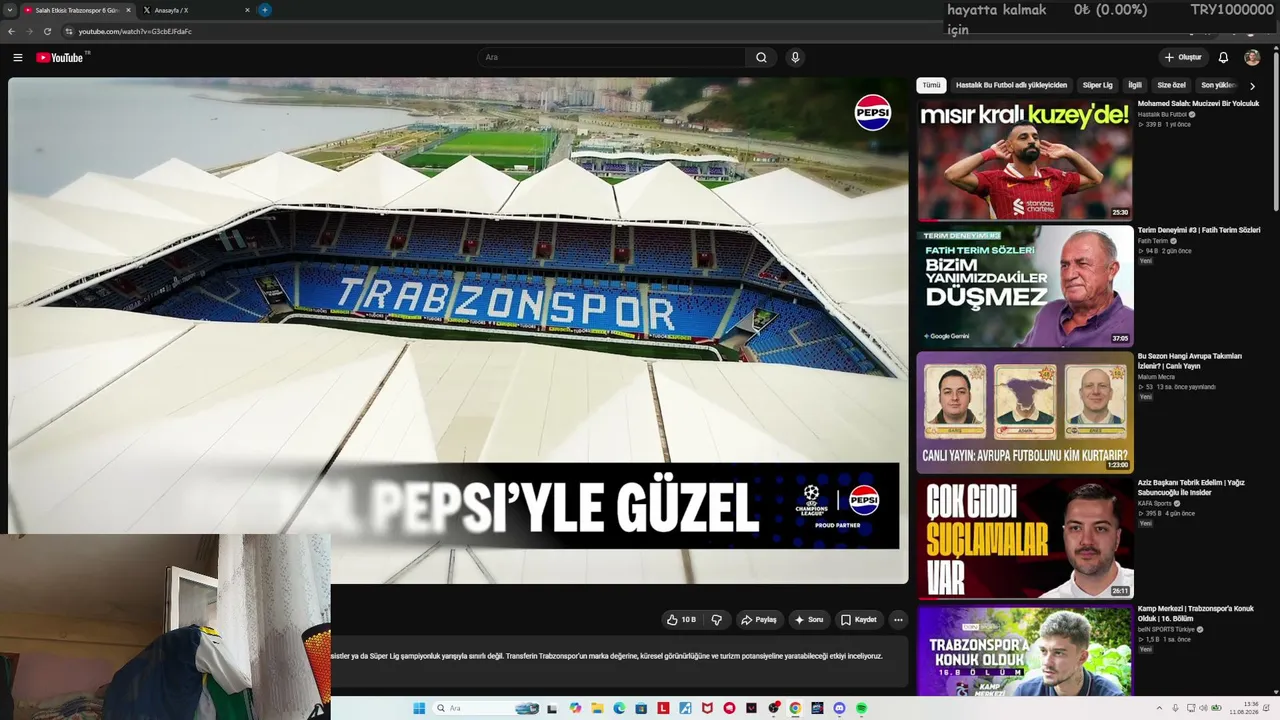1280x720 pixels.
Task: Select the Süper Lig filter chip
Action: 1098,86
